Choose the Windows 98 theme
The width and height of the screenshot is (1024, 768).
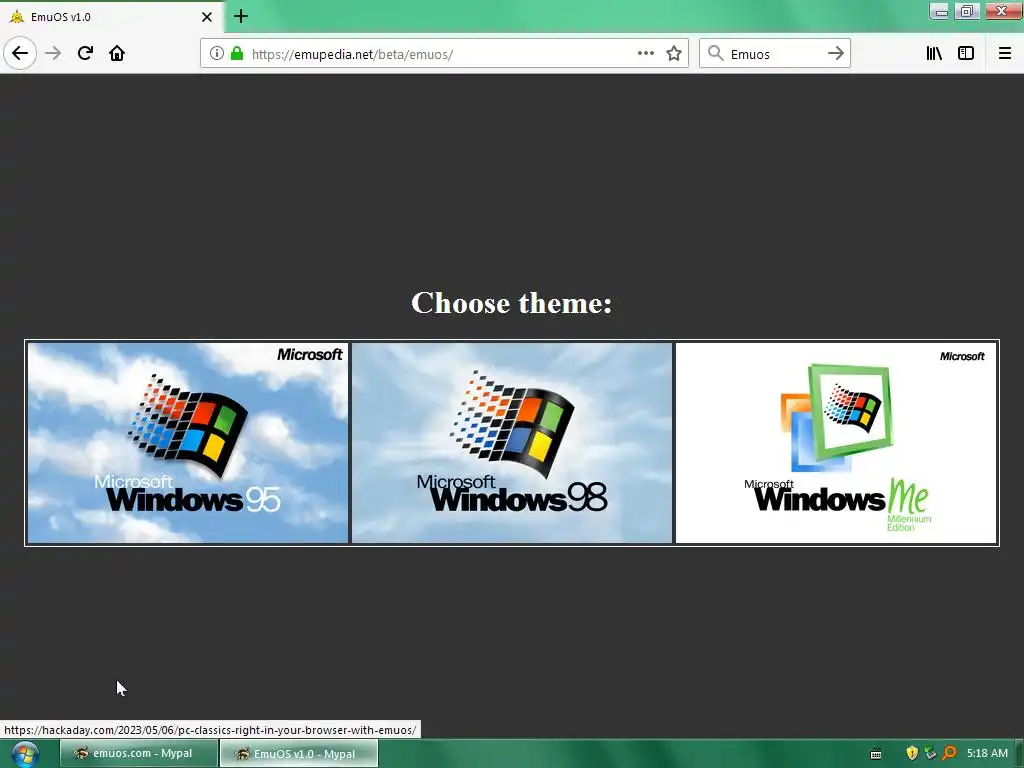(x=512, y=443)
